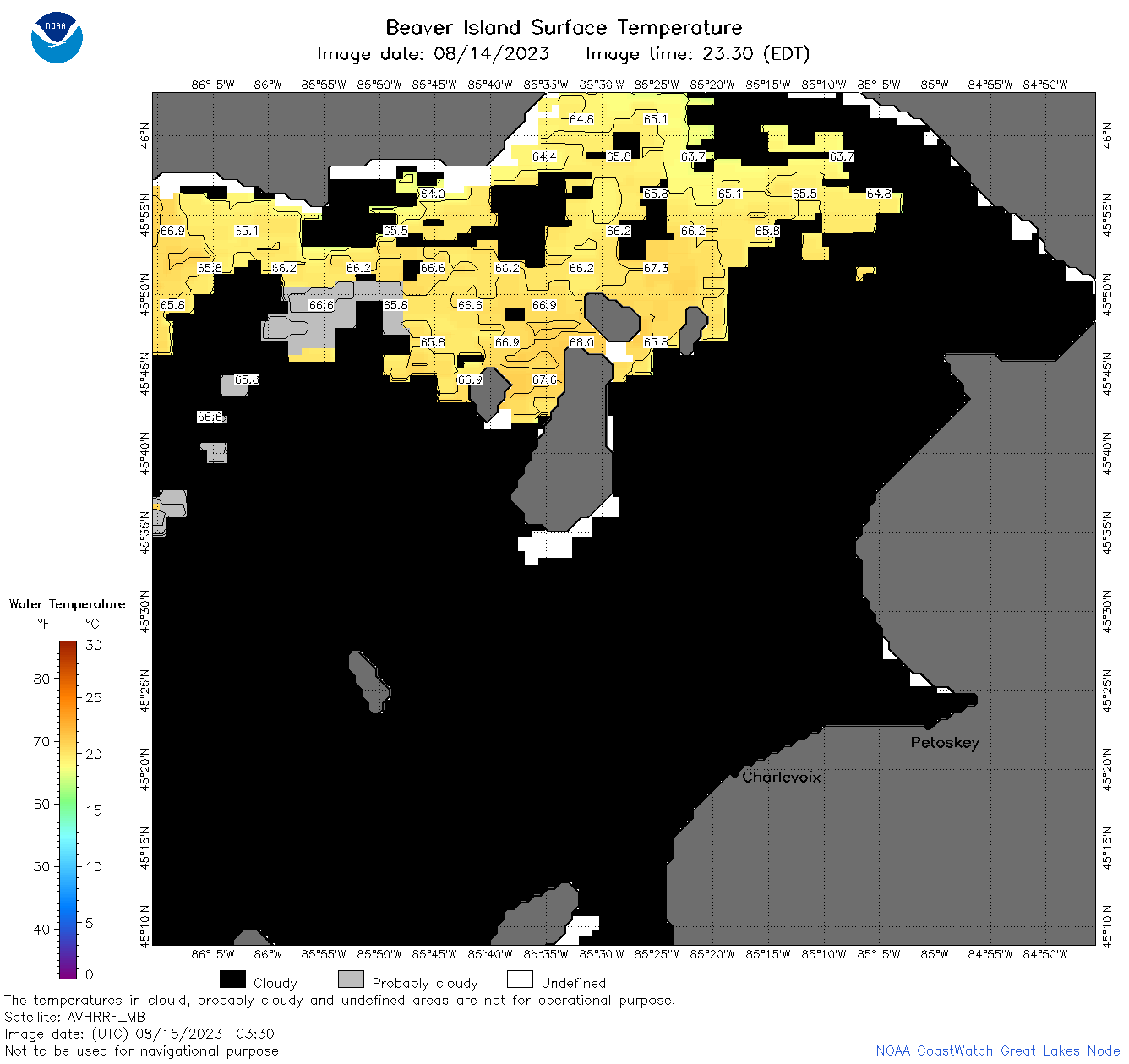Click the UTC image date 08/15/2023 line

tap(139, 1034)
